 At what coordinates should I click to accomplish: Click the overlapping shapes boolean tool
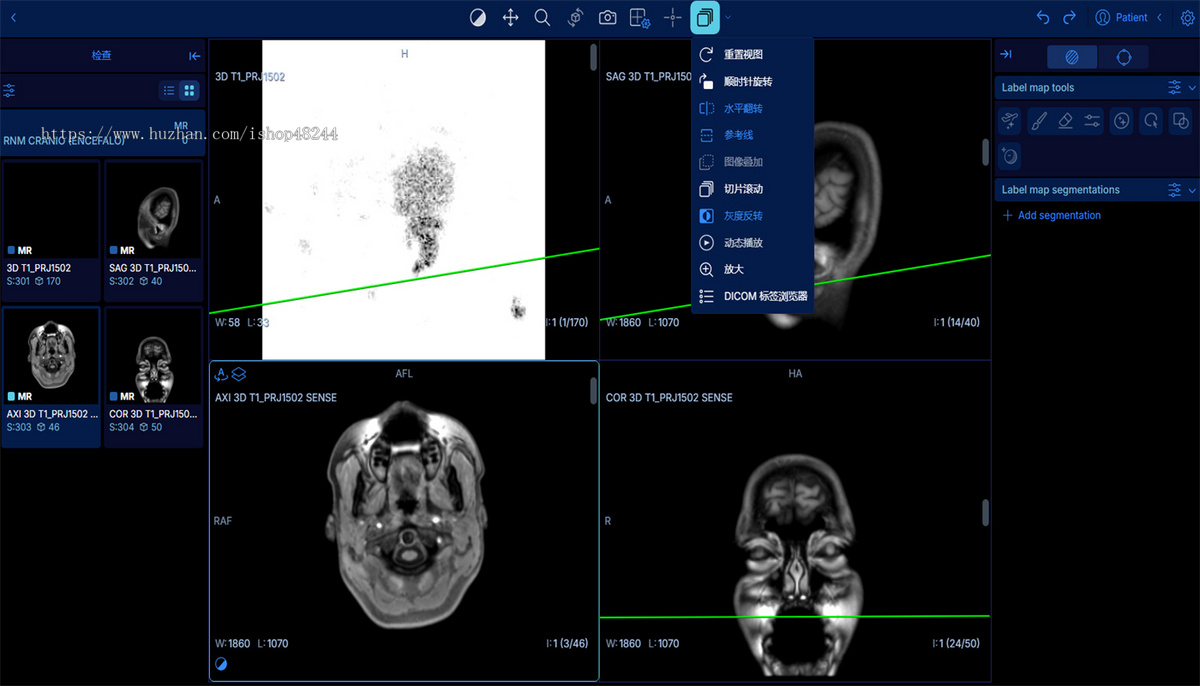pos(1180,121)
